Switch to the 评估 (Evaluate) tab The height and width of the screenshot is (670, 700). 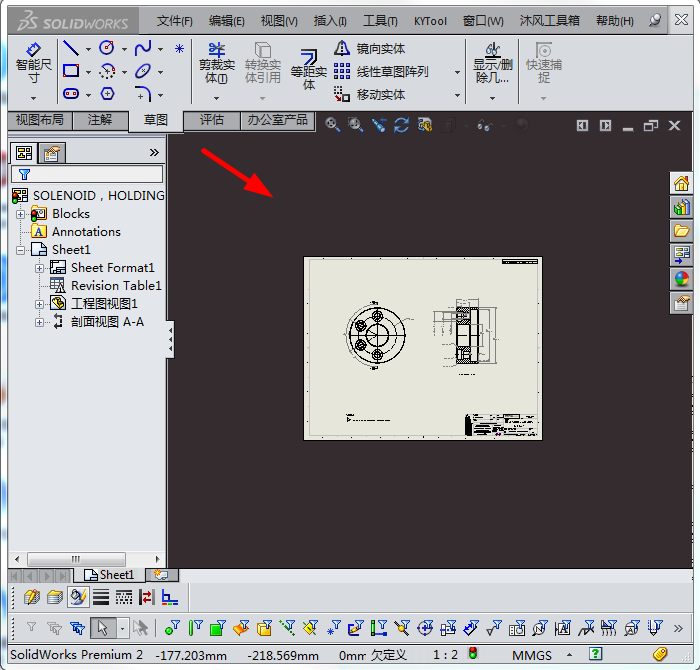[212, 121]
